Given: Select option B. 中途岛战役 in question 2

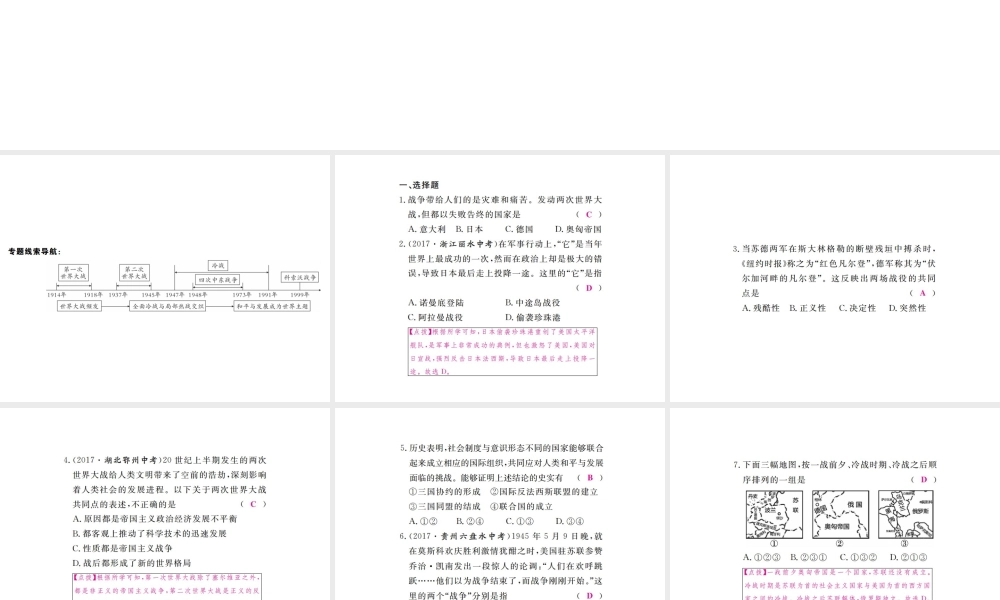Looking at the screenshot, I should coord(532,302).
